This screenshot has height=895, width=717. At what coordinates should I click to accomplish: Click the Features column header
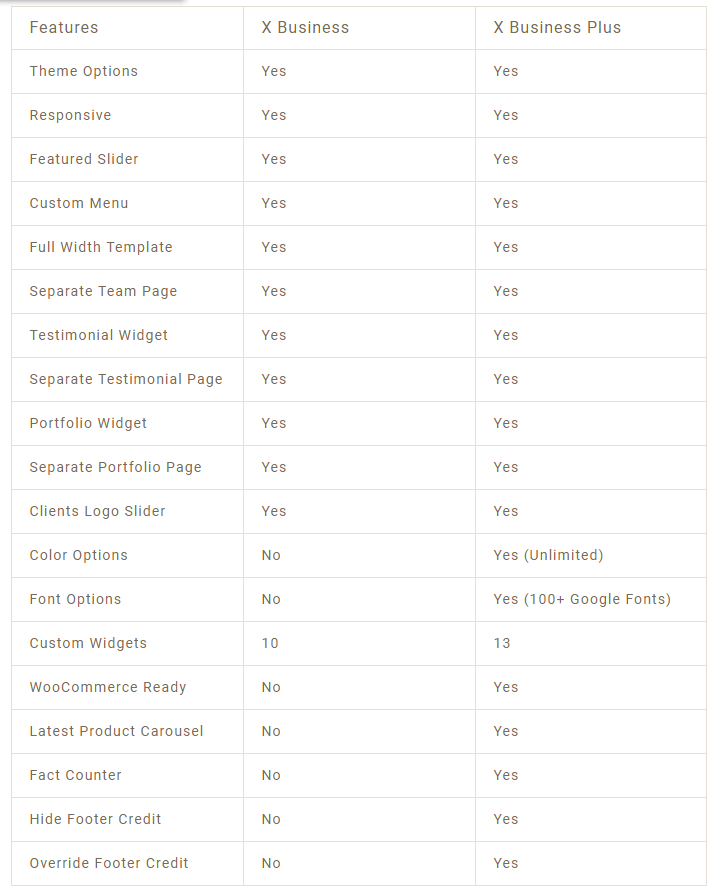tap(64, 28)
